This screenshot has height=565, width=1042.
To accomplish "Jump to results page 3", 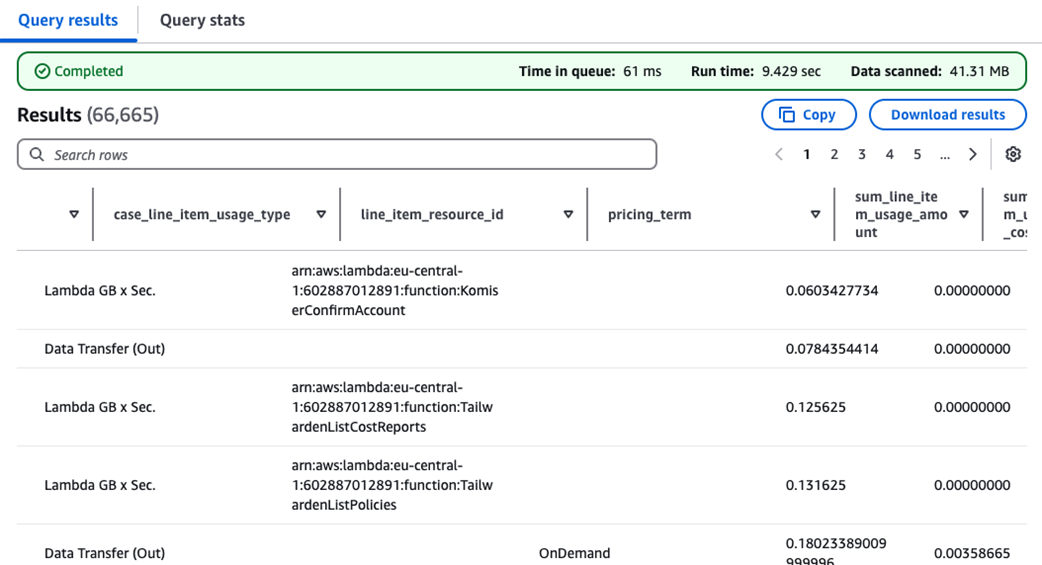I will (861, 154).
